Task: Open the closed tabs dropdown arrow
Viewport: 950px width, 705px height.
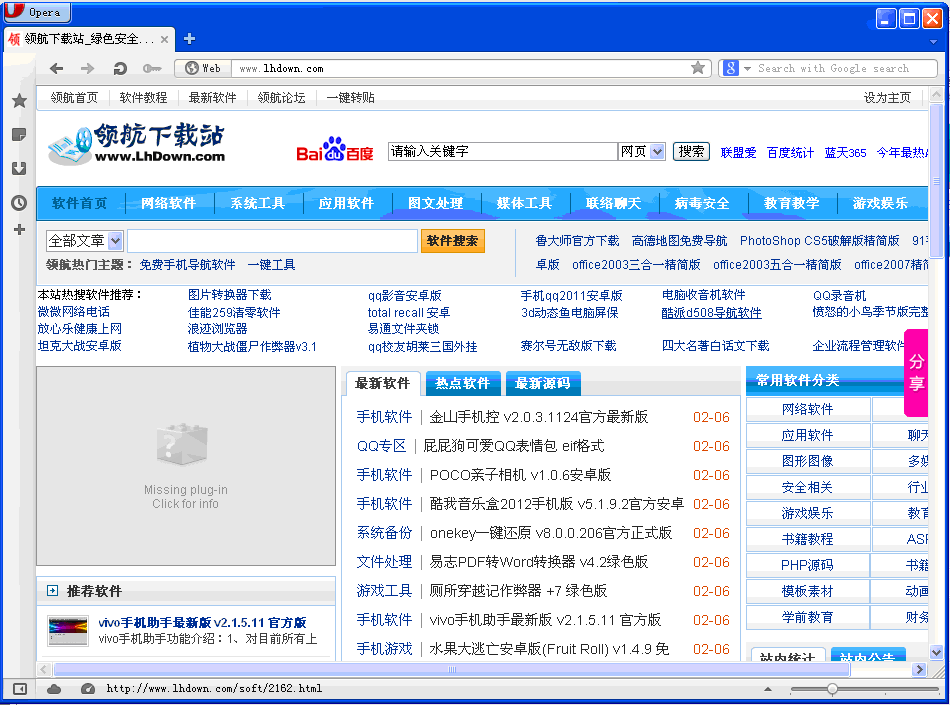Action: pyautogui.click(x=933, y=42)
